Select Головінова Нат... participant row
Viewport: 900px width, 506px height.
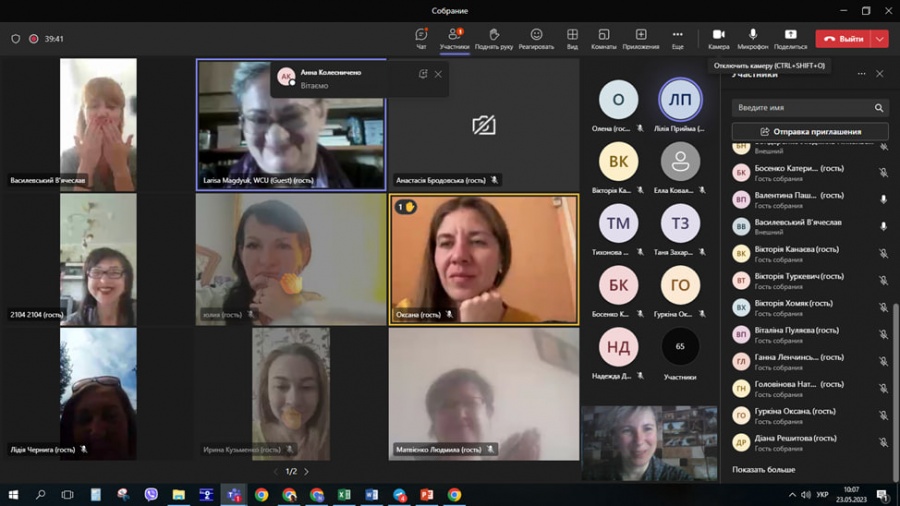809,388
